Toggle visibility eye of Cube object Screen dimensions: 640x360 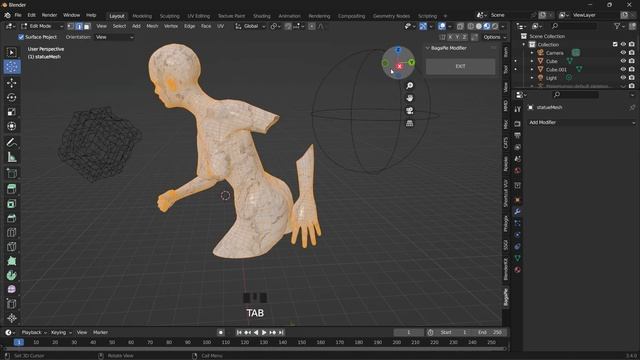pos(623,61)
